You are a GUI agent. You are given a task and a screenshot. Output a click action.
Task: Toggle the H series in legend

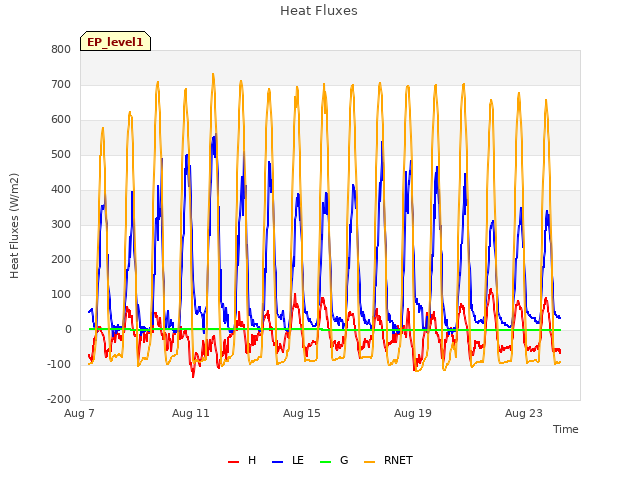242,460
